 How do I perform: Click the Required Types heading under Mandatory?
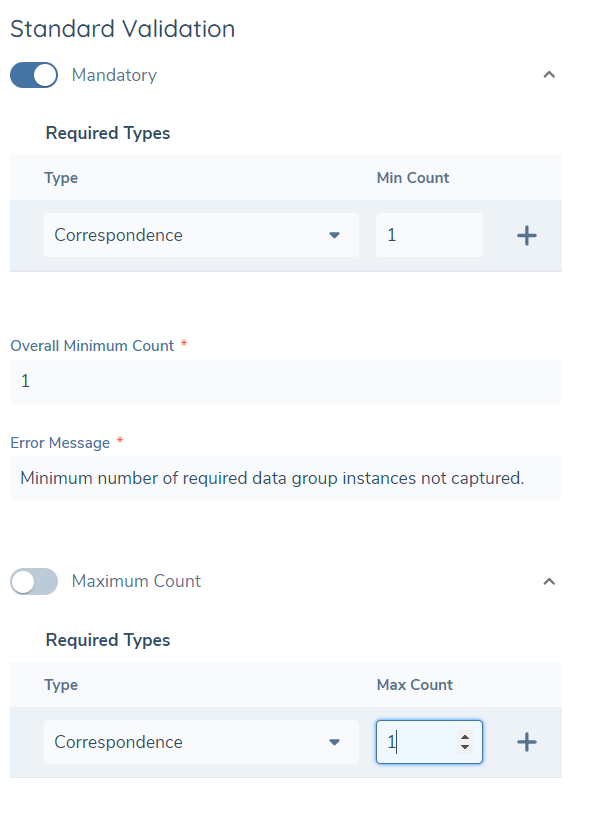point(108,133)
